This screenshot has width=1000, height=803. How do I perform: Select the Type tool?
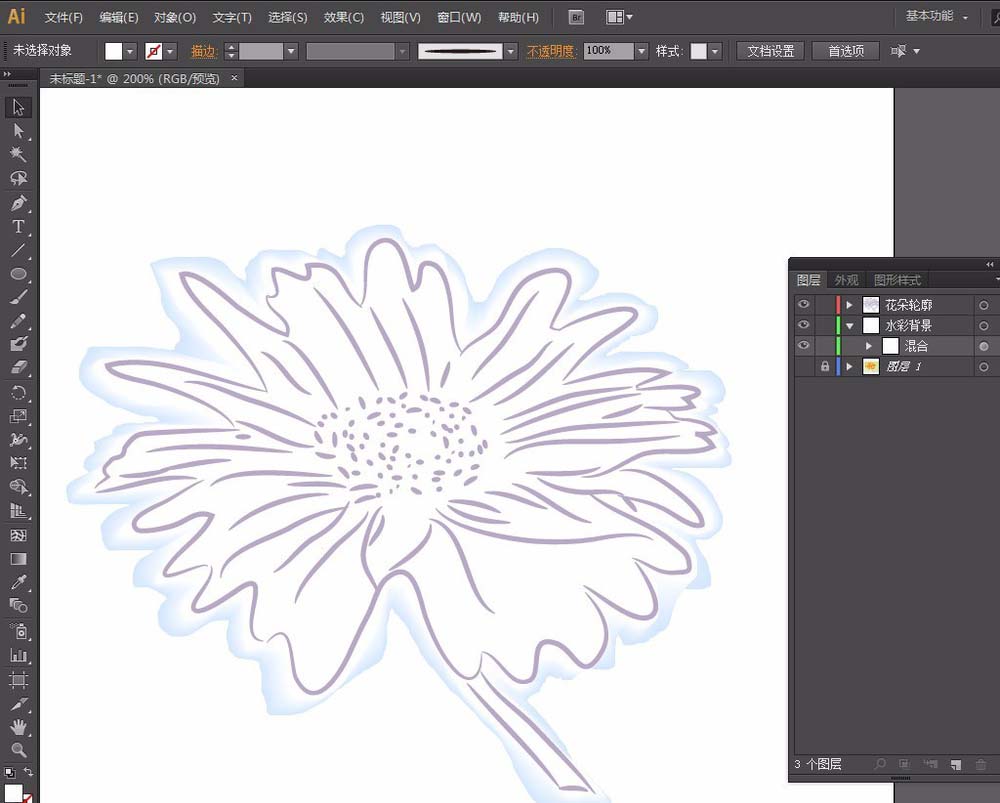coord(18,227)
